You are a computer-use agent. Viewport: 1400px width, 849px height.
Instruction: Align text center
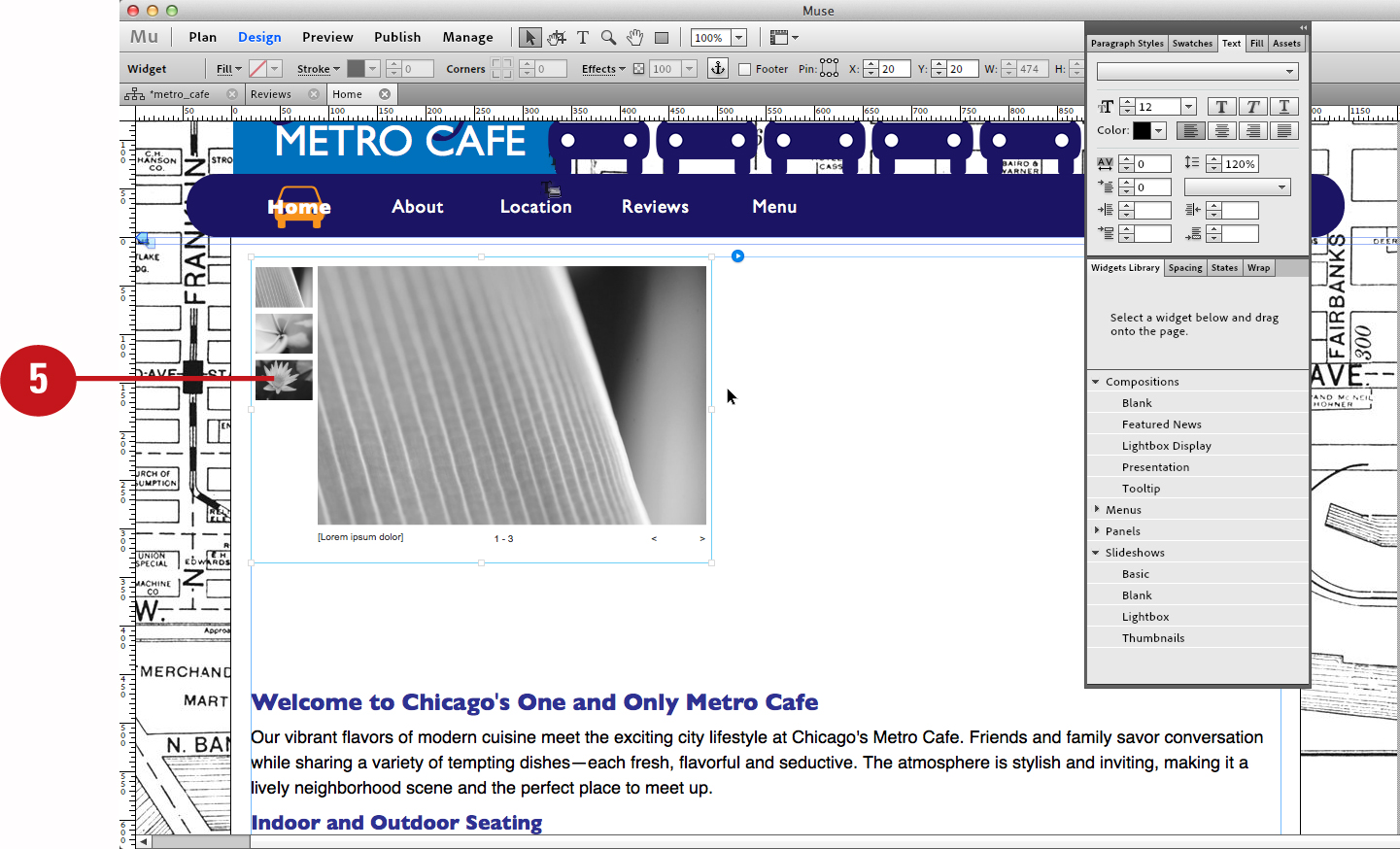pos(1221,131)
